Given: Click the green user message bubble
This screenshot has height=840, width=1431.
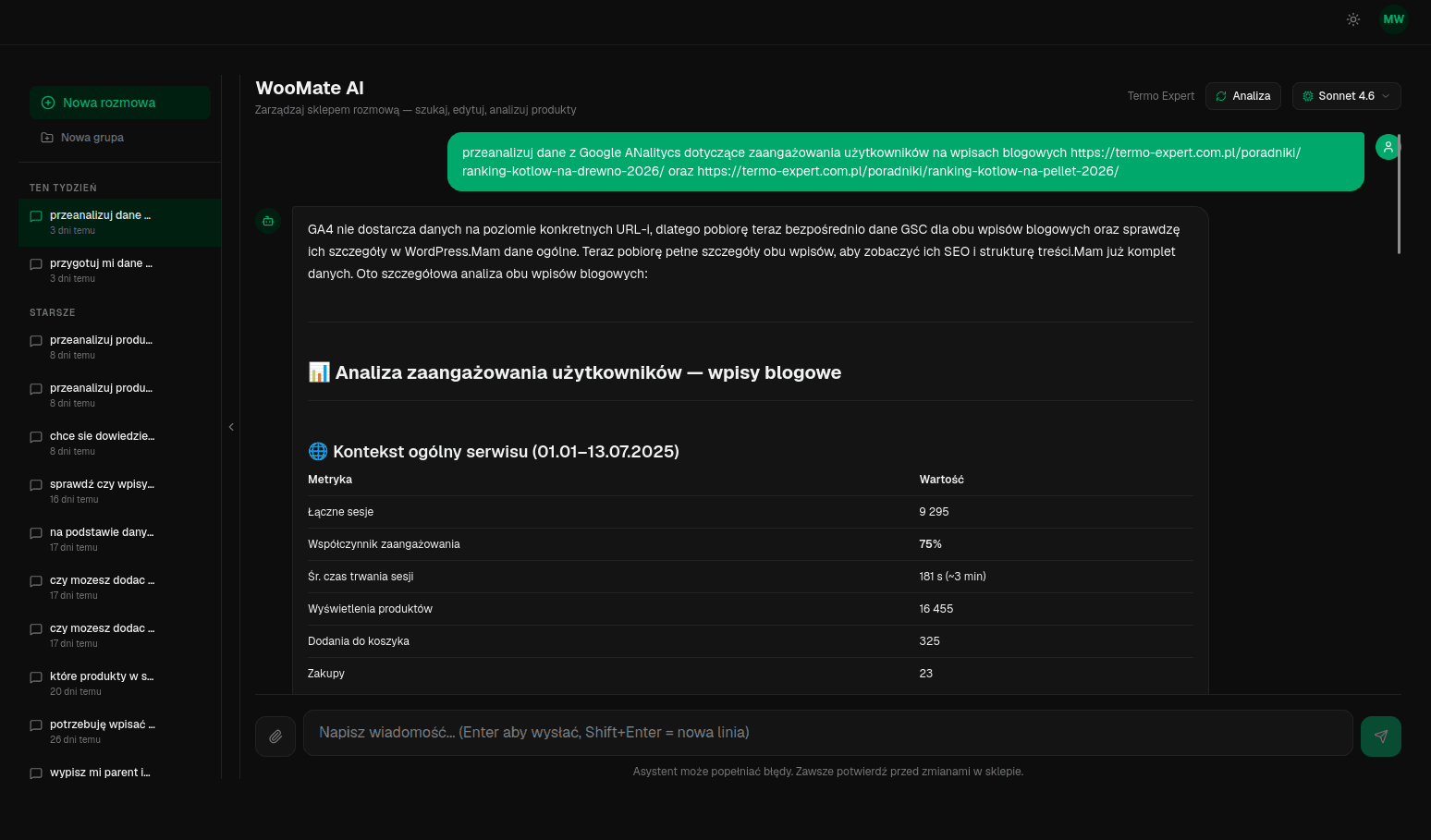Looking at the screenshot, I should pyautogui.click(x=906, y=162).
